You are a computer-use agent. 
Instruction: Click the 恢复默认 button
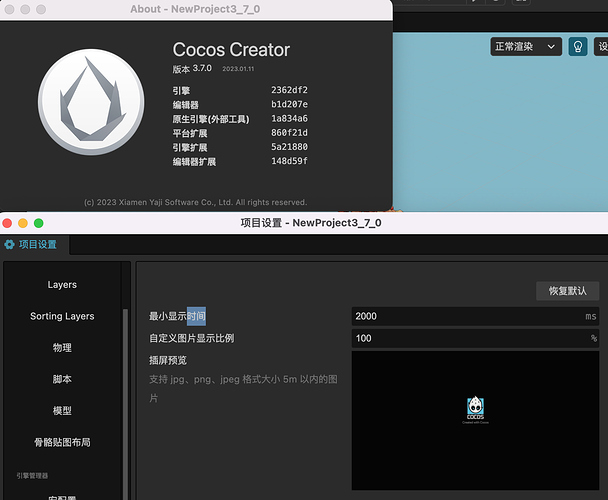[567, 291]
